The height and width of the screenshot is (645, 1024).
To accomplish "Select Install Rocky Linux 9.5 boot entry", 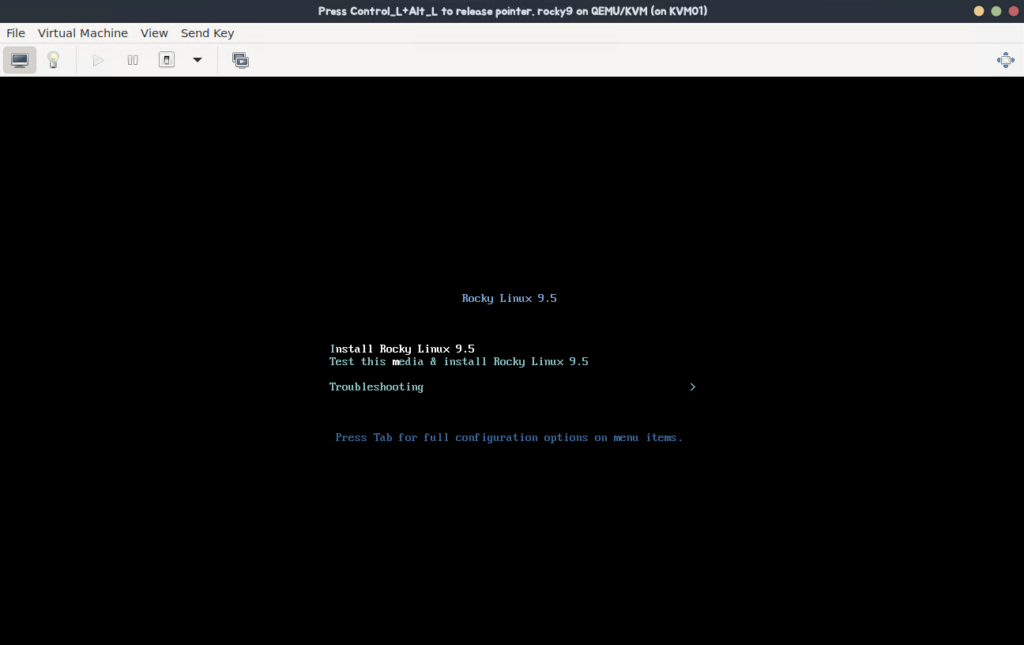I will click(x=402, y=349).
